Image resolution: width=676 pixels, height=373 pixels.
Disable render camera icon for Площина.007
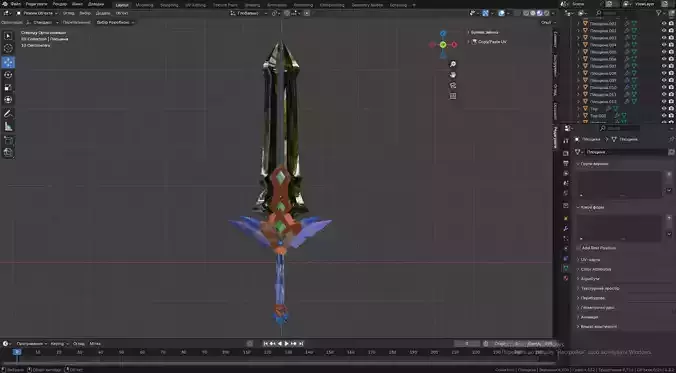click(671, 66)
